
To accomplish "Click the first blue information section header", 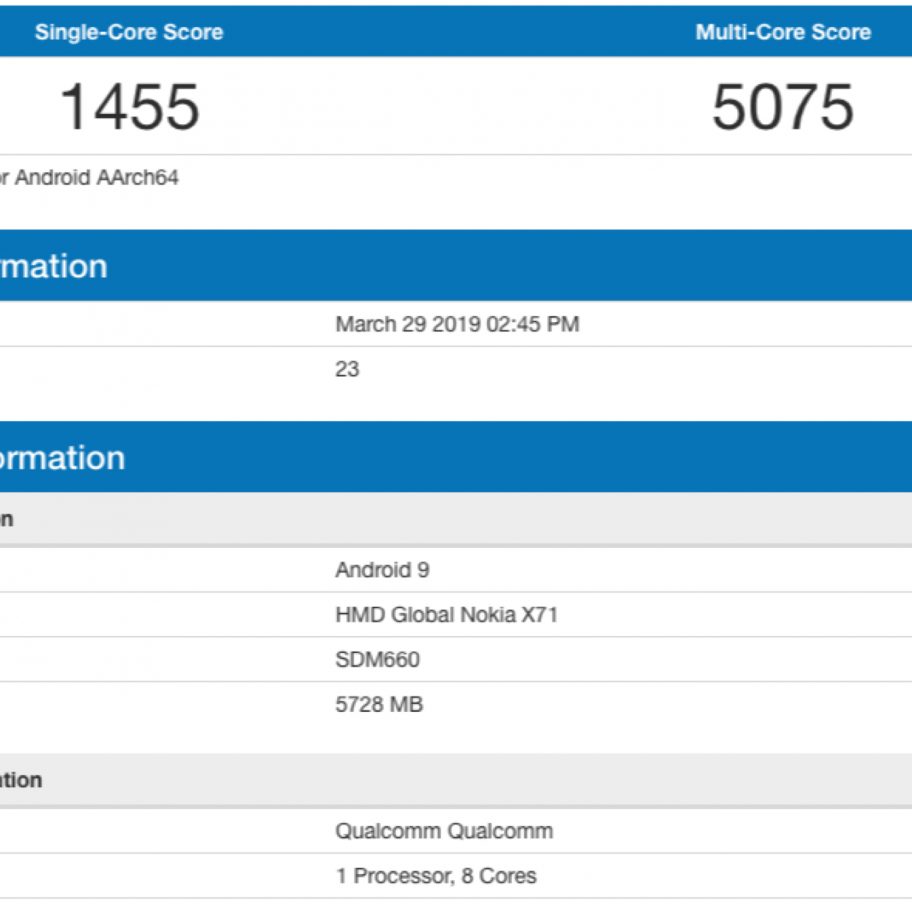I will pos(54,266).
